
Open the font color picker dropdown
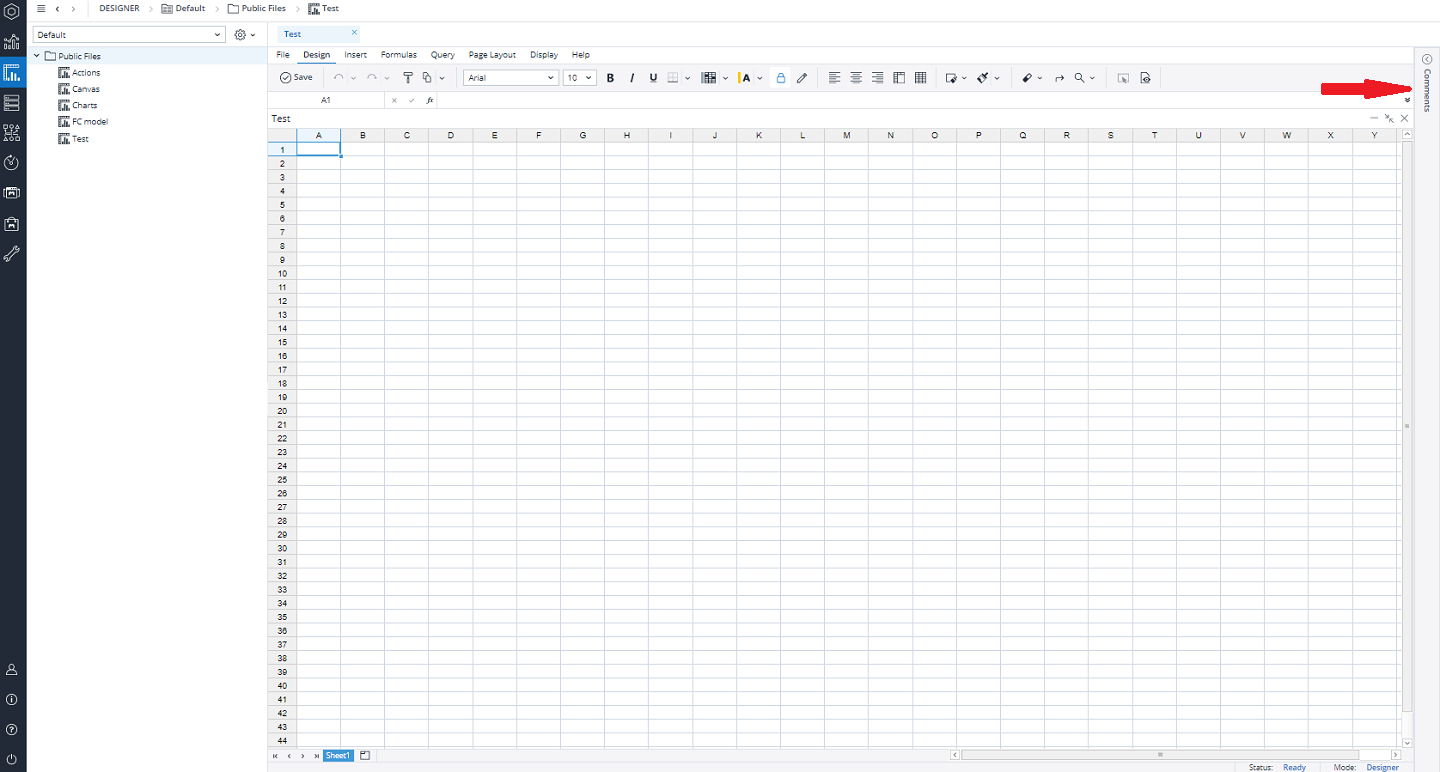760,78
